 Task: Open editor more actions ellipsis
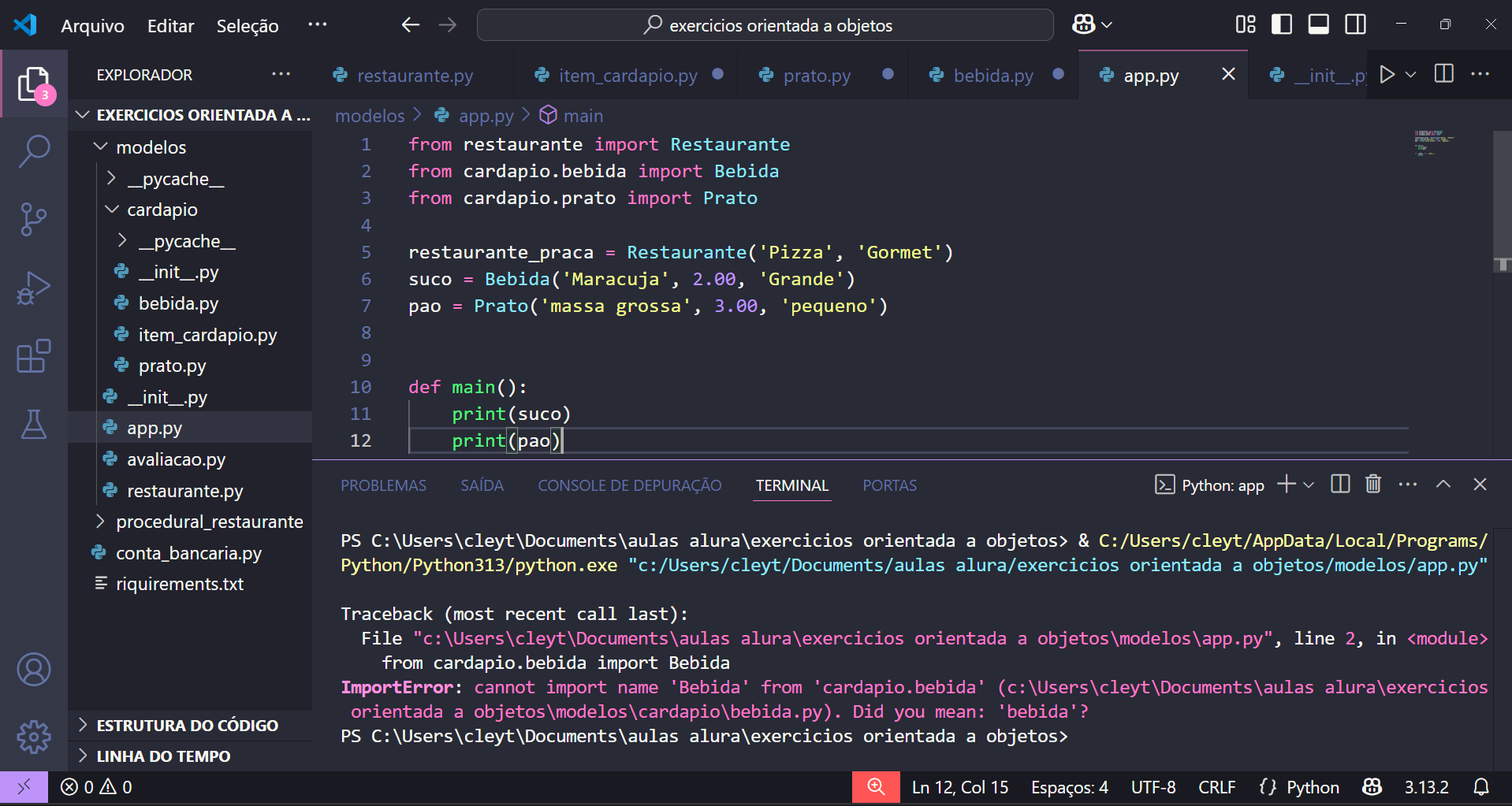[1480, 74]
